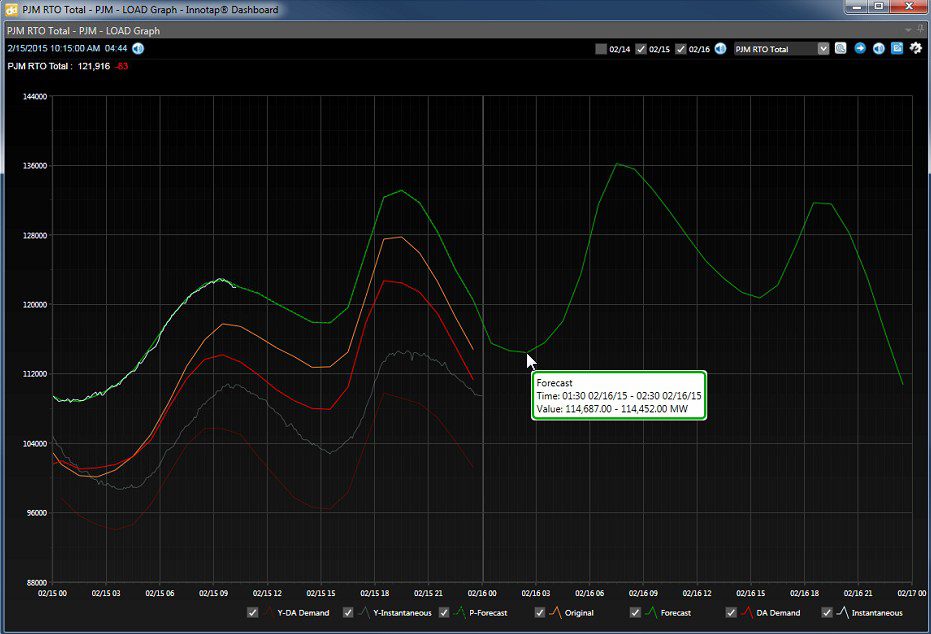Click the tooltip Value line 114,687.00 MW

[612, 409]
